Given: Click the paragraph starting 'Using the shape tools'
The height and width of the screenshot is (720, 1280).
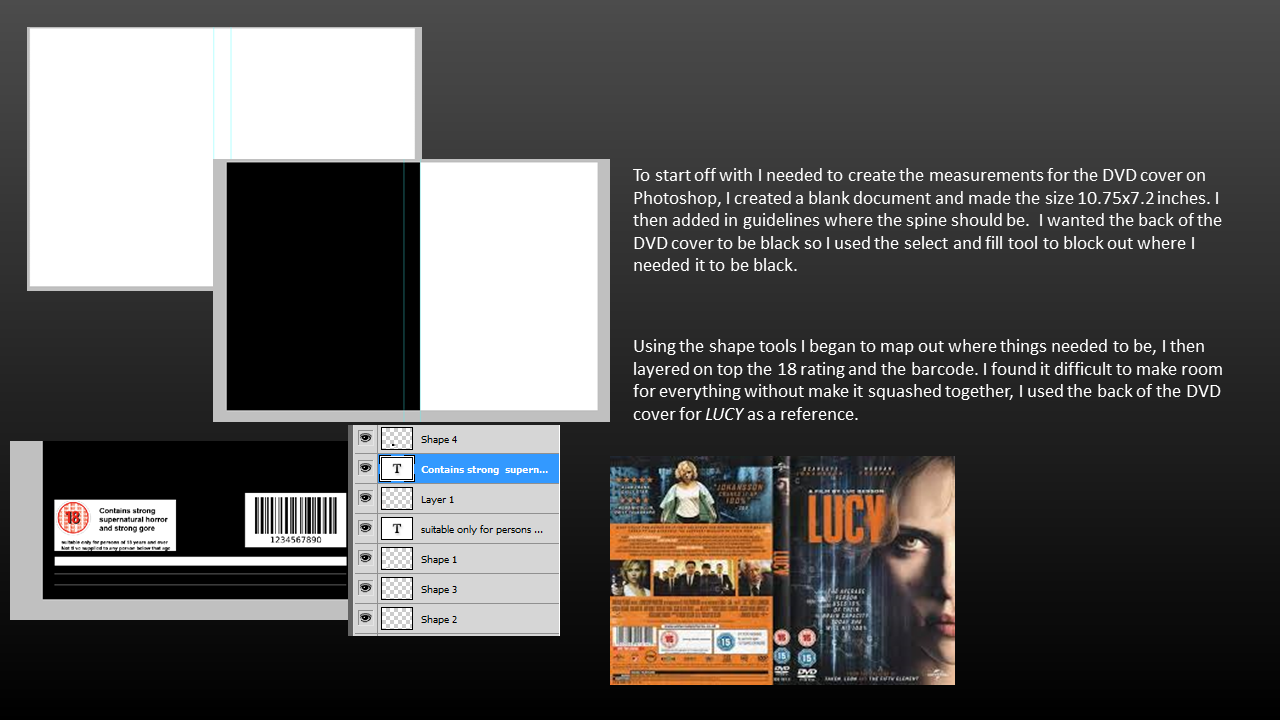Looking at the screenshot, I should pos(927,379).
